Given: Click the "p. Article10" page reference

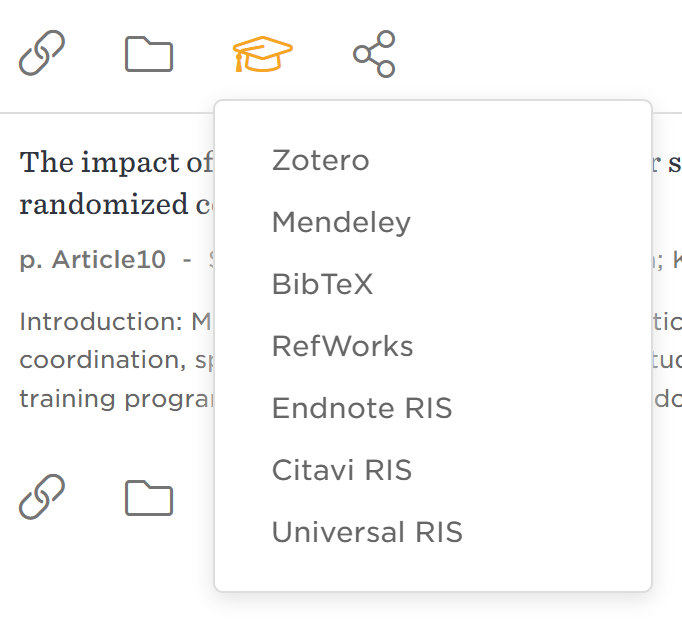Looking at the screenshot, I should pyautogui.click(x=92, y=261).
